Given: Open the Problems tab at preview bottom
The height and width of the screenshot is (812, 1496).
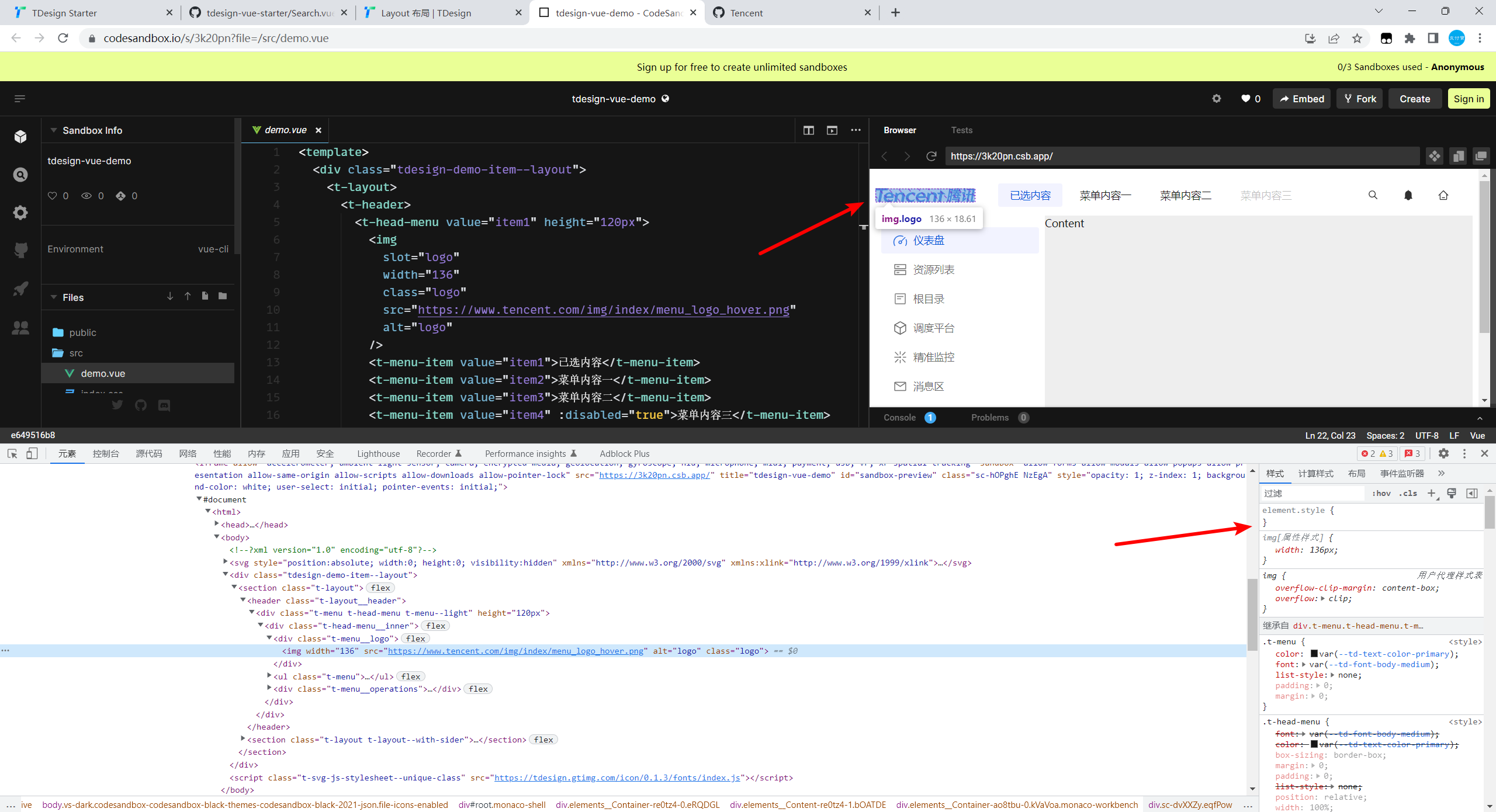Looking at the screenshot, I should click(x=990, y=418).
